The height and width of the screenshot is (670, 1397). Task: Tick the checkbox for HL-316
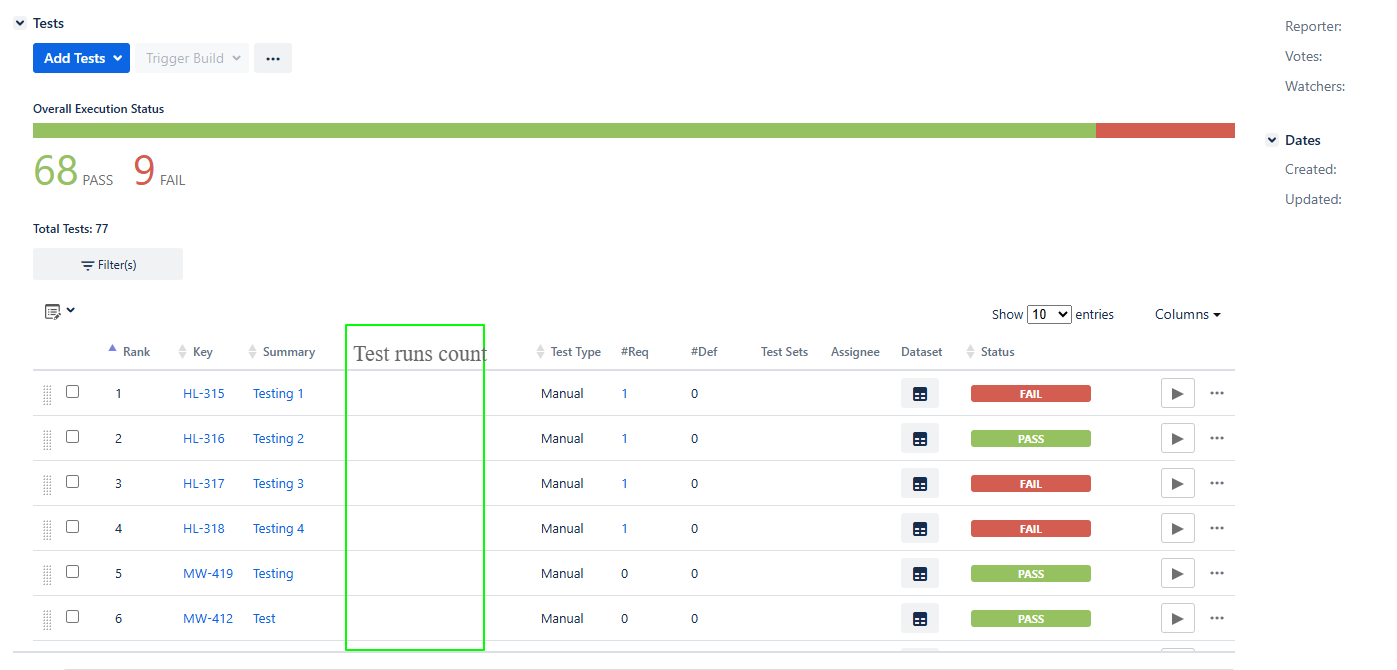72,437
